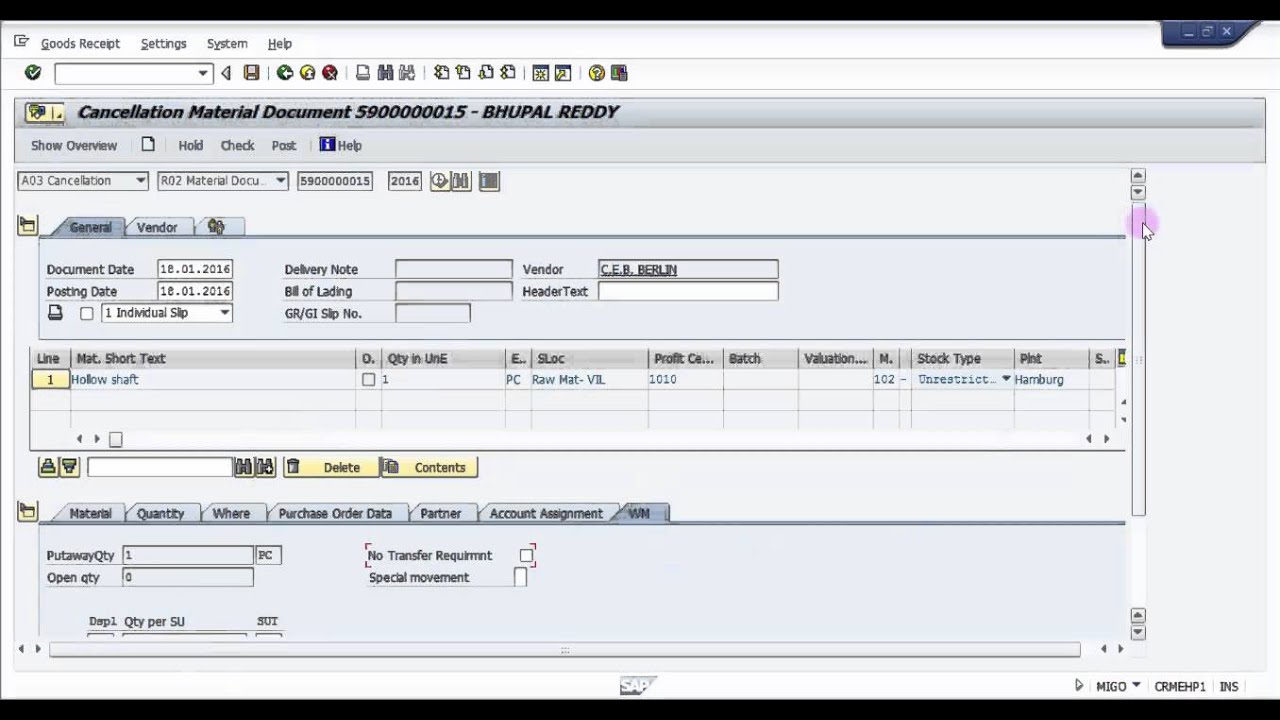Click the find next icon beside item search field
The image size is (1280, 720).
tap(264, 467)
